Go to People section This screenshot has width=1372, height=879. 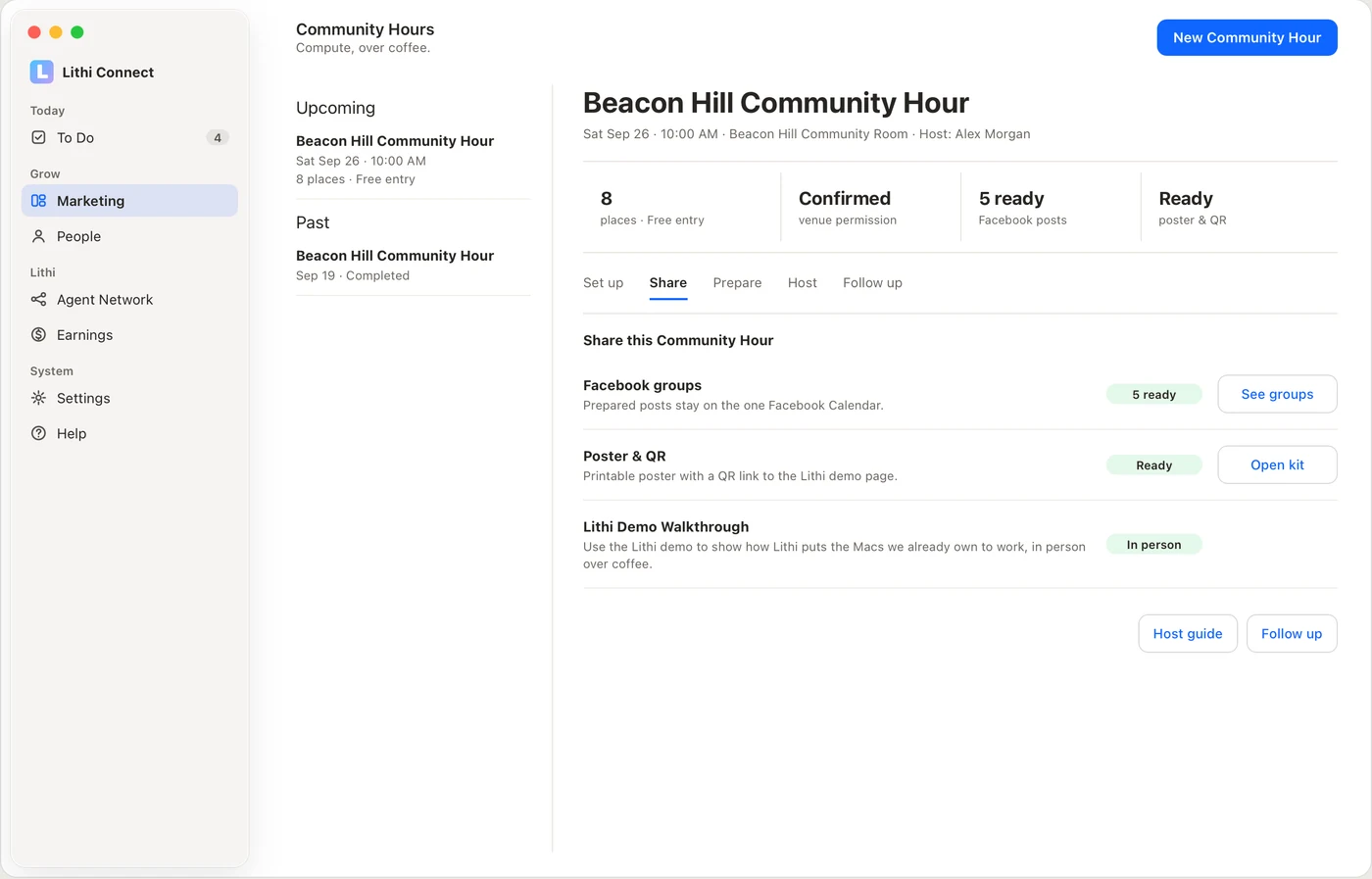pos(129,236)
